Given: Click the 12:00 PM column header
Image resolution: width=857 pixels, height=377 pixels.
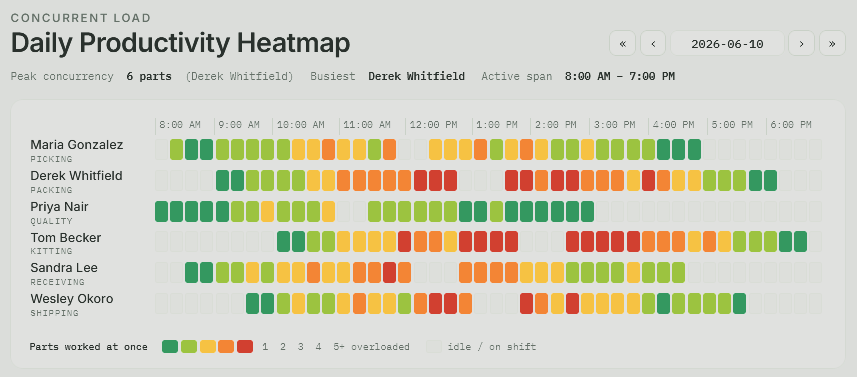Looking at the screenshot, I should click(x=433, y=125).
